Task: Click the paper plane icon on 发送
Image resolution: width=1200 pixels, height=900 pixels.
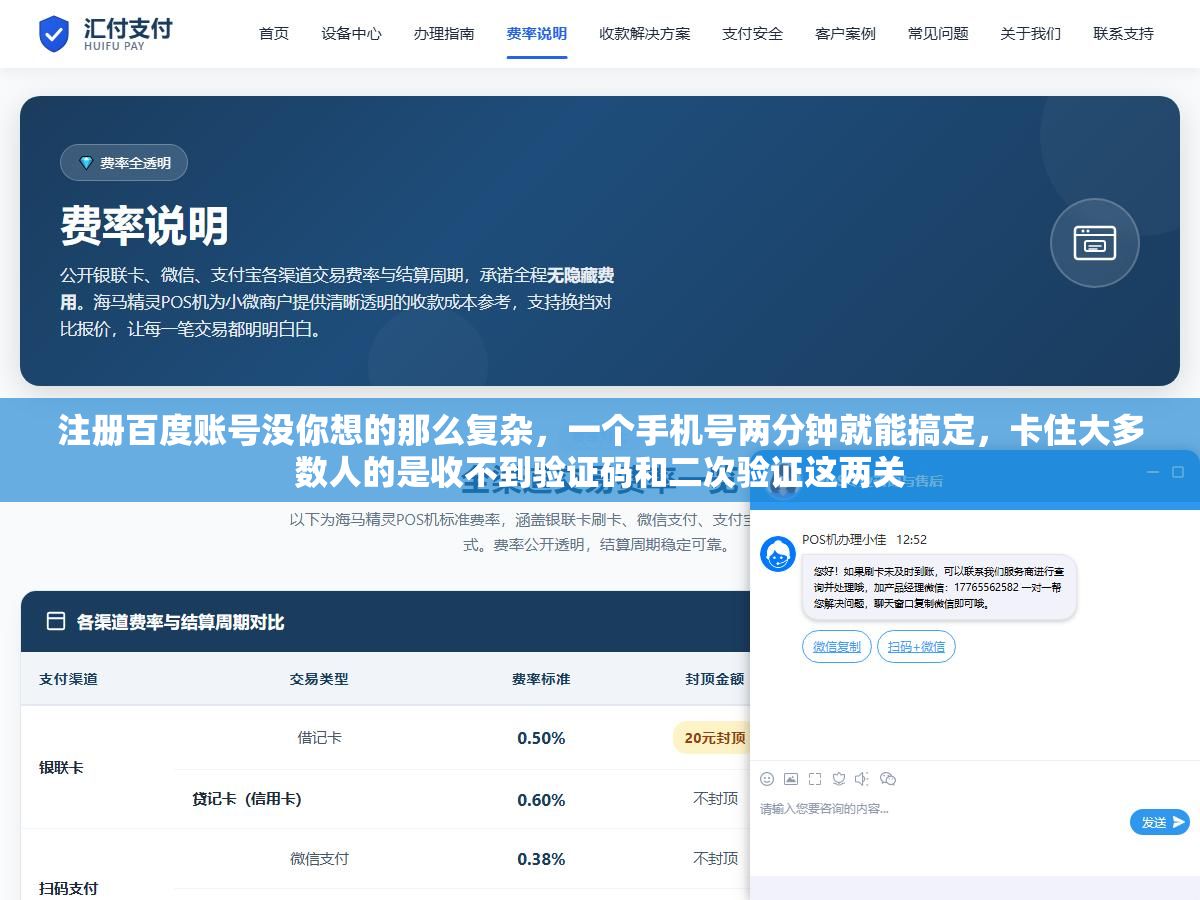Action: click(x=1179, y=822)
